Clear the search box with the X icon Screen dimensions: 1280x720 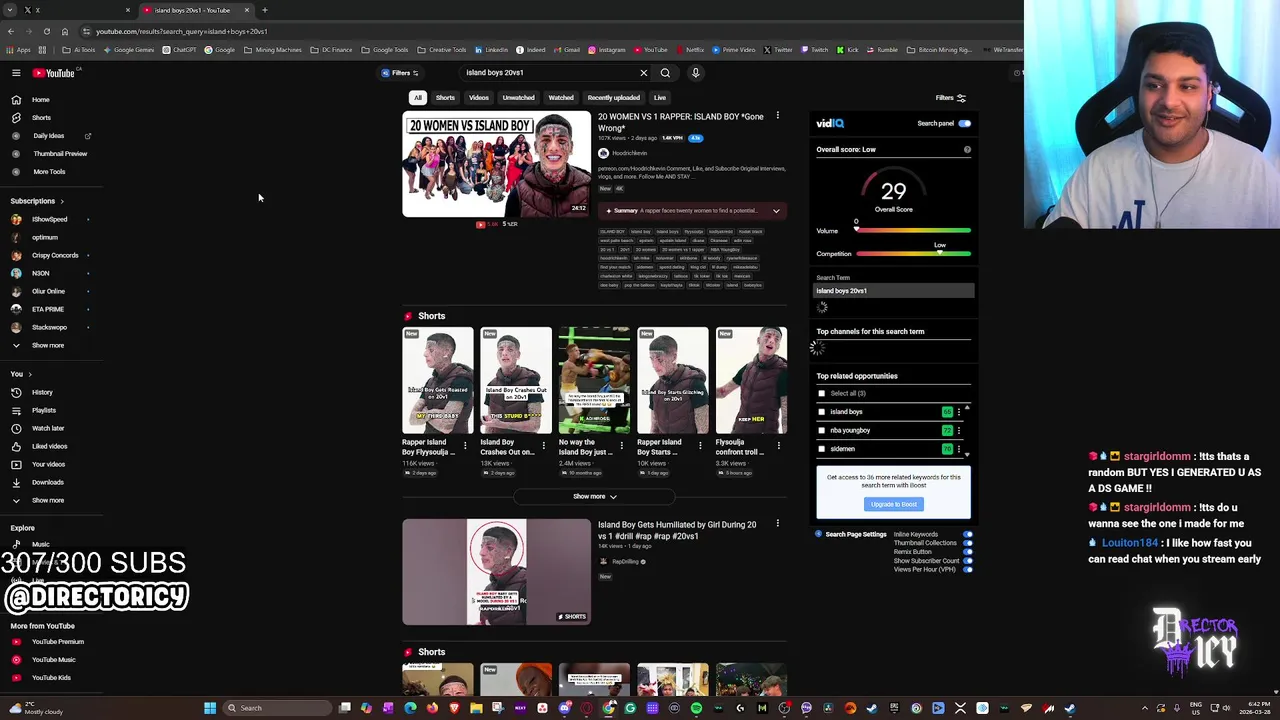[644, 73]
